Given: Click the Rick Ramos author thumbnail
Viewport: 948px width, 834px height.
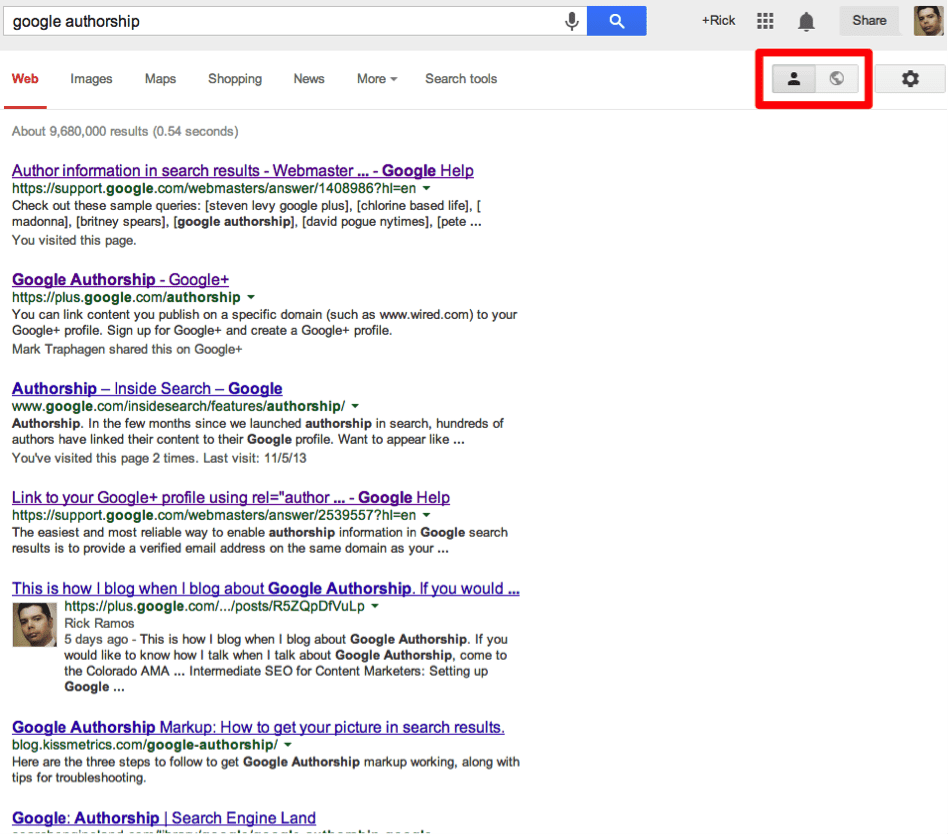Looking at the screenshot, I should click(34, 625).
